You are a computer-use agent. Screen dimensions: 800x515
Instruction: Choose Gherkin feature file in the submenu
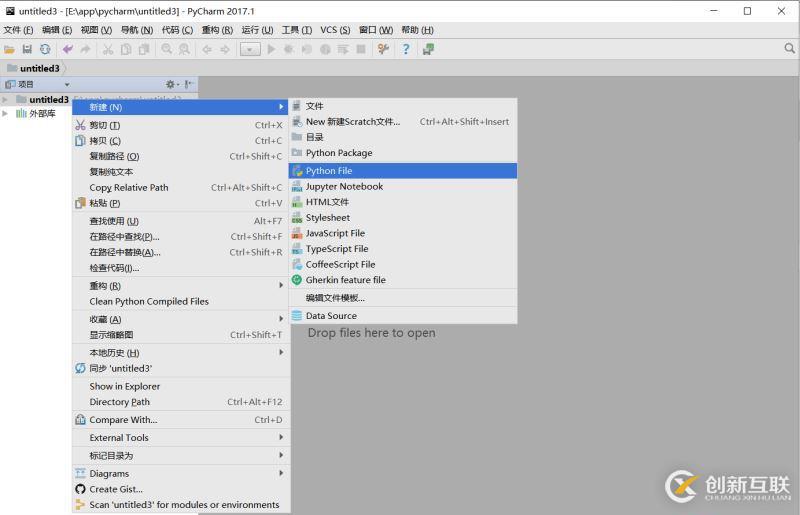(403, 280)
